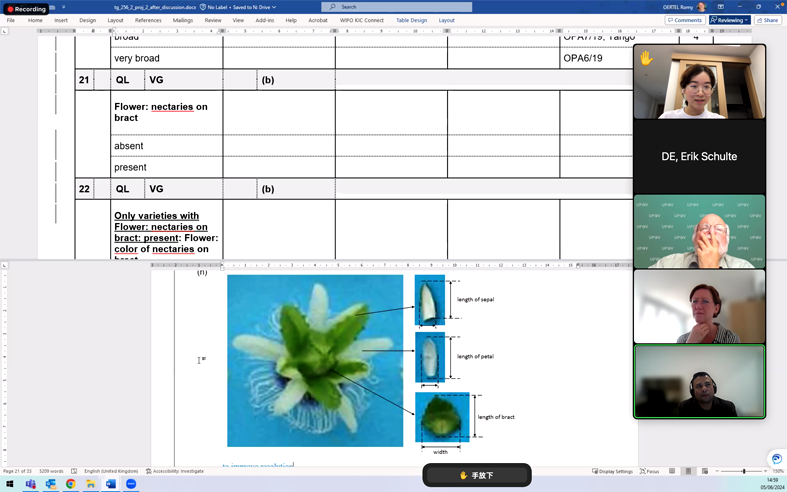Click the zoom out minus button
The width and height of the screenshot is (787, 492).
pyautogui.click(x=717, y=471)
